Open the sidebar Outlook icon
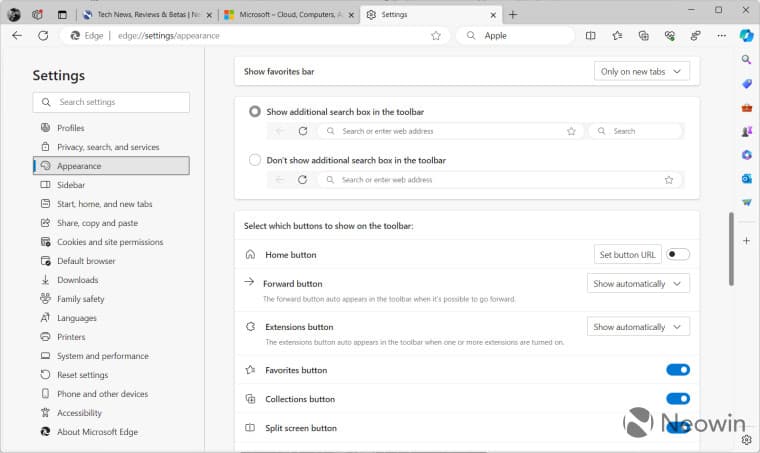Screen dimensions: 760x453 coord(746,179)
